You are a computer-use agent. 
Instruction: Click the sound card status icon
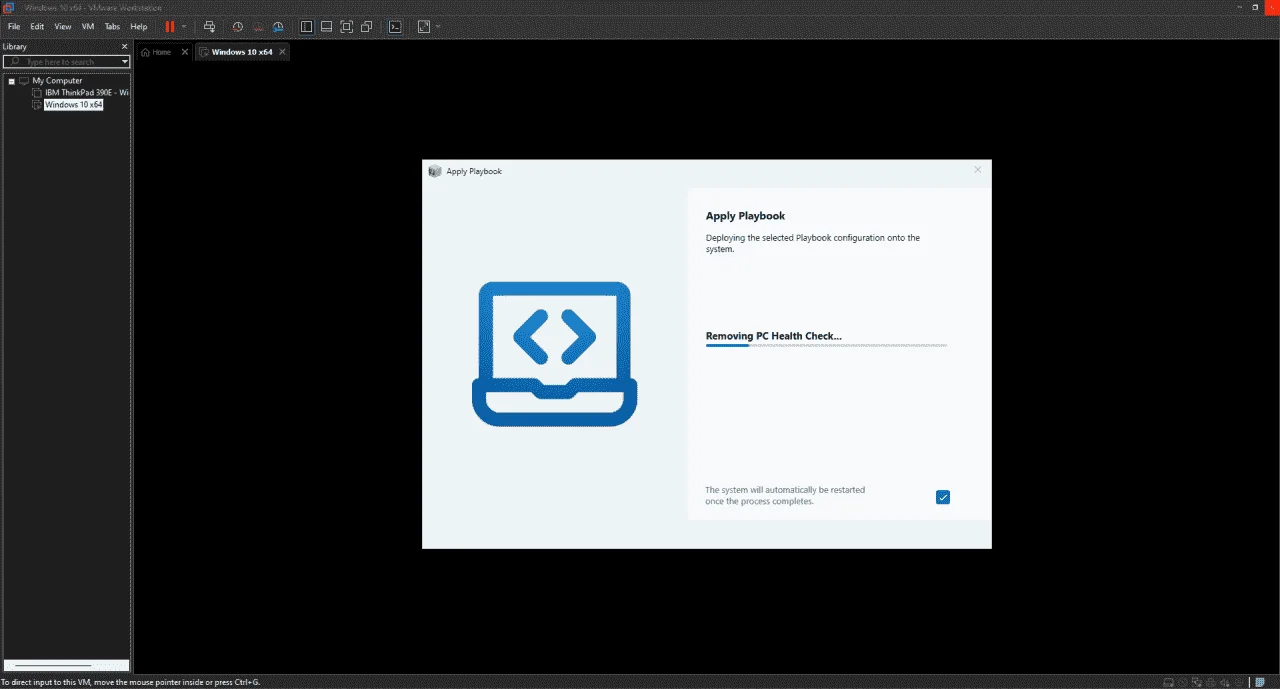click(1225, 681)
